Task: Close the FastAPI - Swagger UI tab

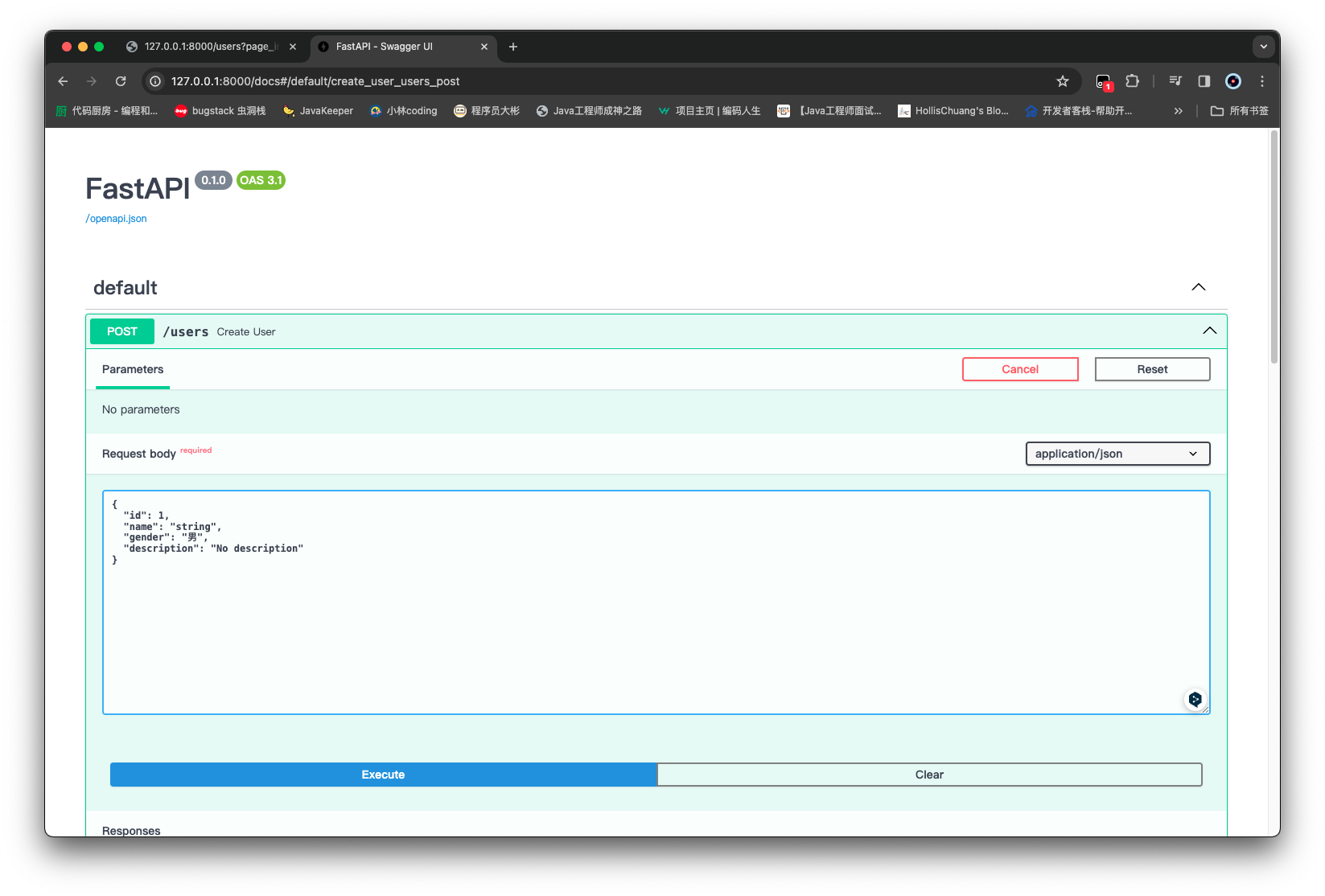Action: 484,47
